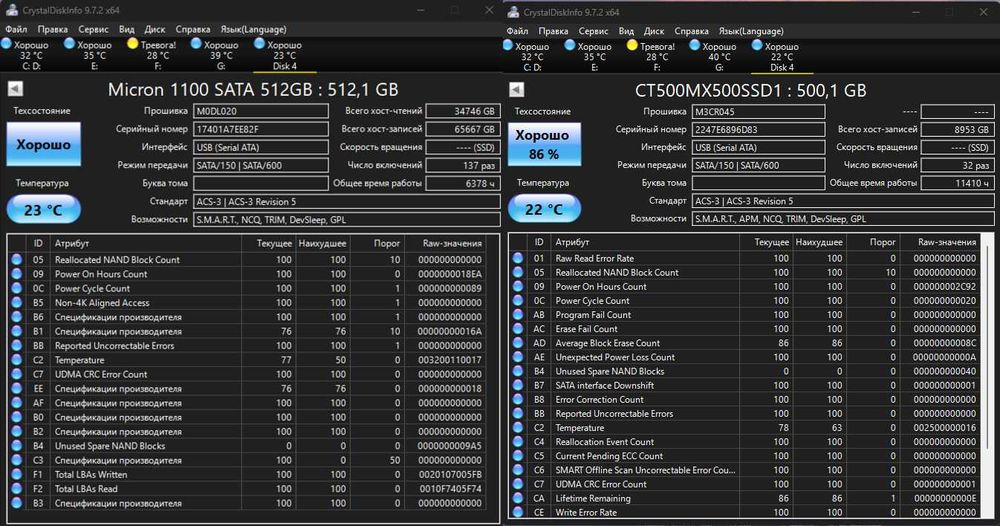
Task: Click status icon of Non-4K Aligned Access row
Action: 17,303
